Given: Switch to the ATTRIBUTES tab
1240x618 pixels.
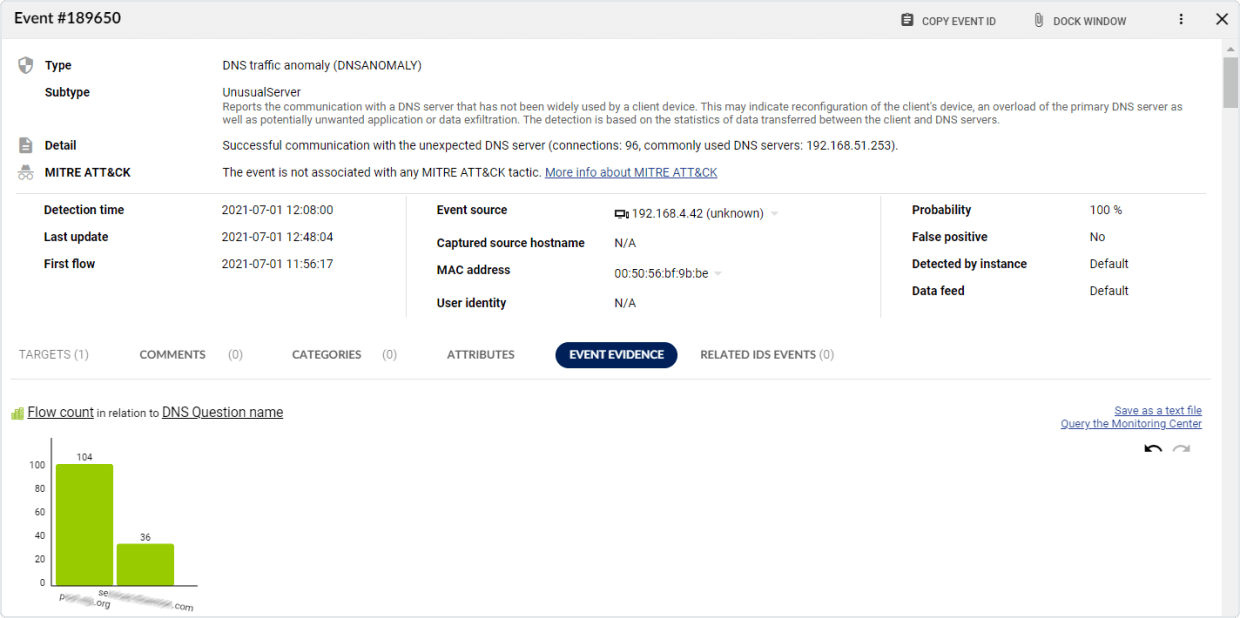Looking at the screenshot, I should [x=480, y=354].
